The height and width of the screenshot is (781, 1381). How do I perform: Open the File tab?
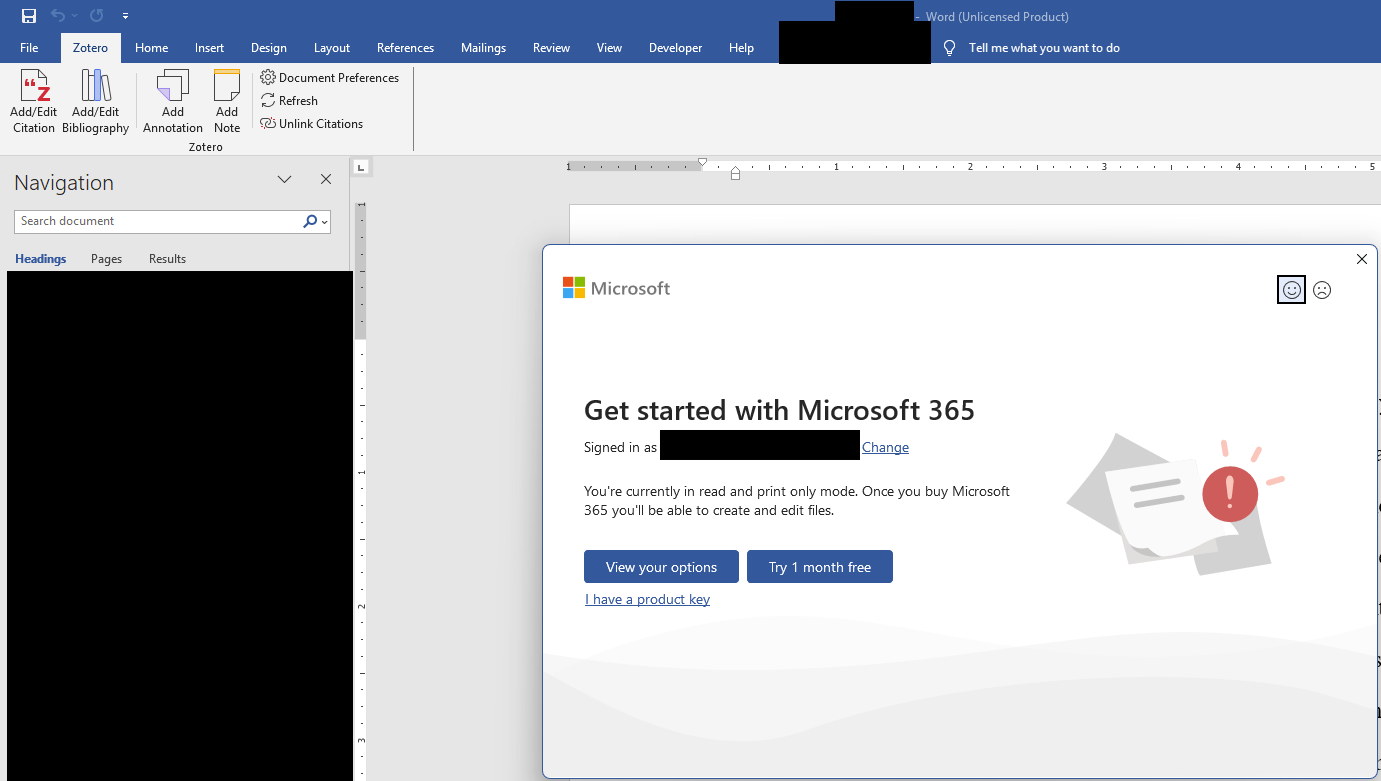[29, 47]
